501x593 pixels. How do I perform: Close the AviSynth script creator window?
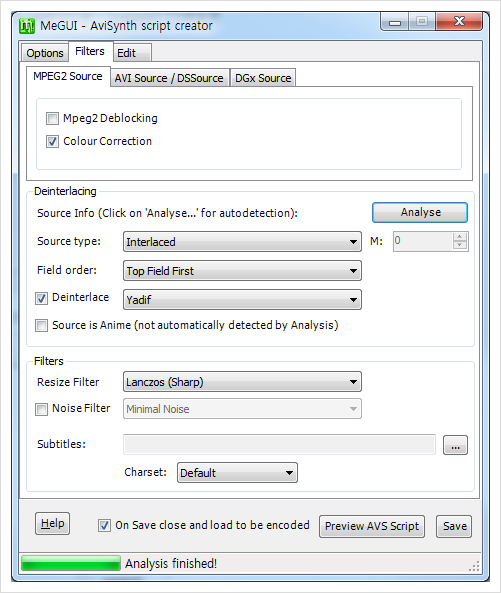[459, 22]
